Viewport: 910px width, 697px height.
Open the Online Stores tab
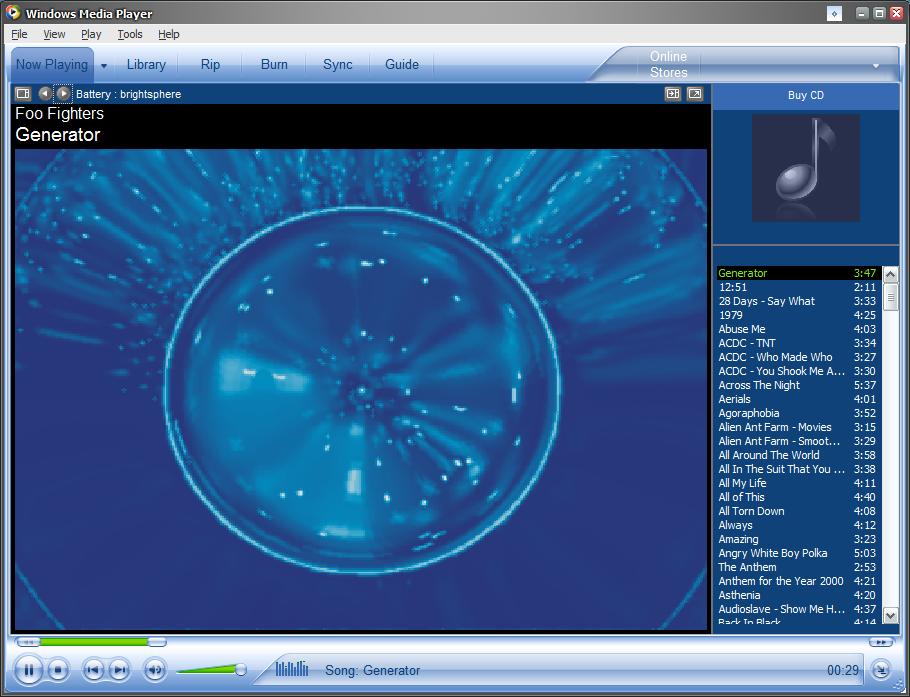pyautogui.click(x=669, y=64)
